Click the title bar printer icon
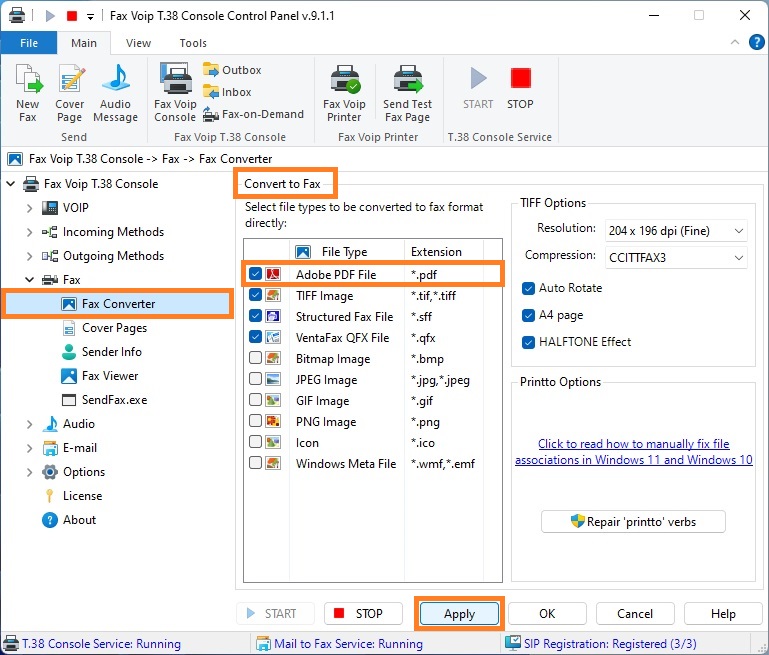Image resolution: width=769 pixels, height=655 pixels. coord(17,15)
